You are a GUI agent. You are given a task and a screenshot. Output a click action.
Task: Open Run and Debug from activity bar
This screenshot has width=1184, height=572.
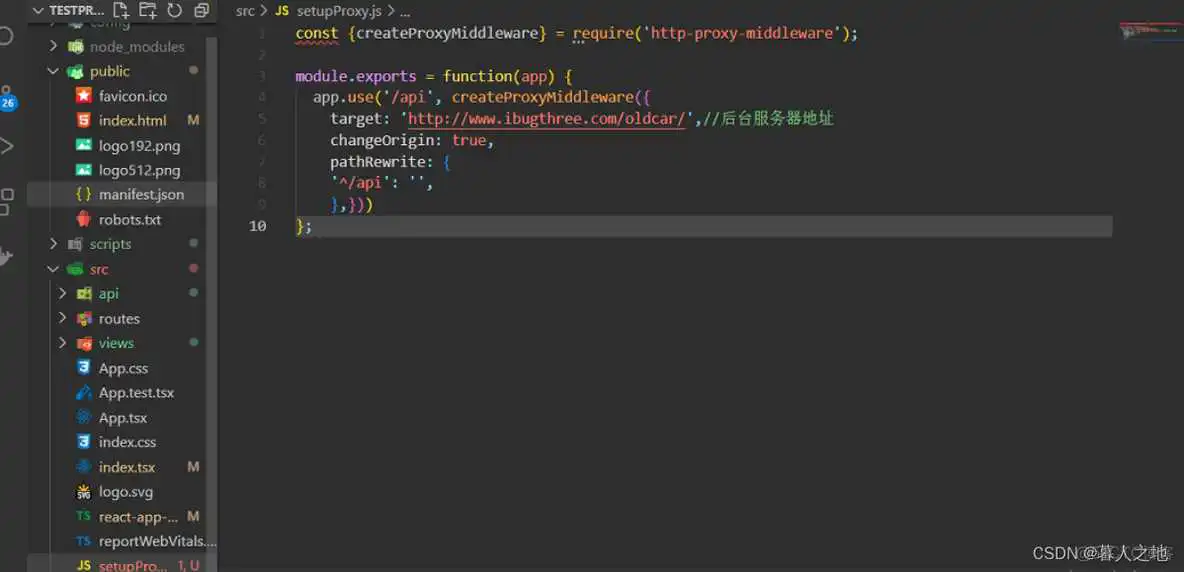pyautogui.click(x=7, y=146)
